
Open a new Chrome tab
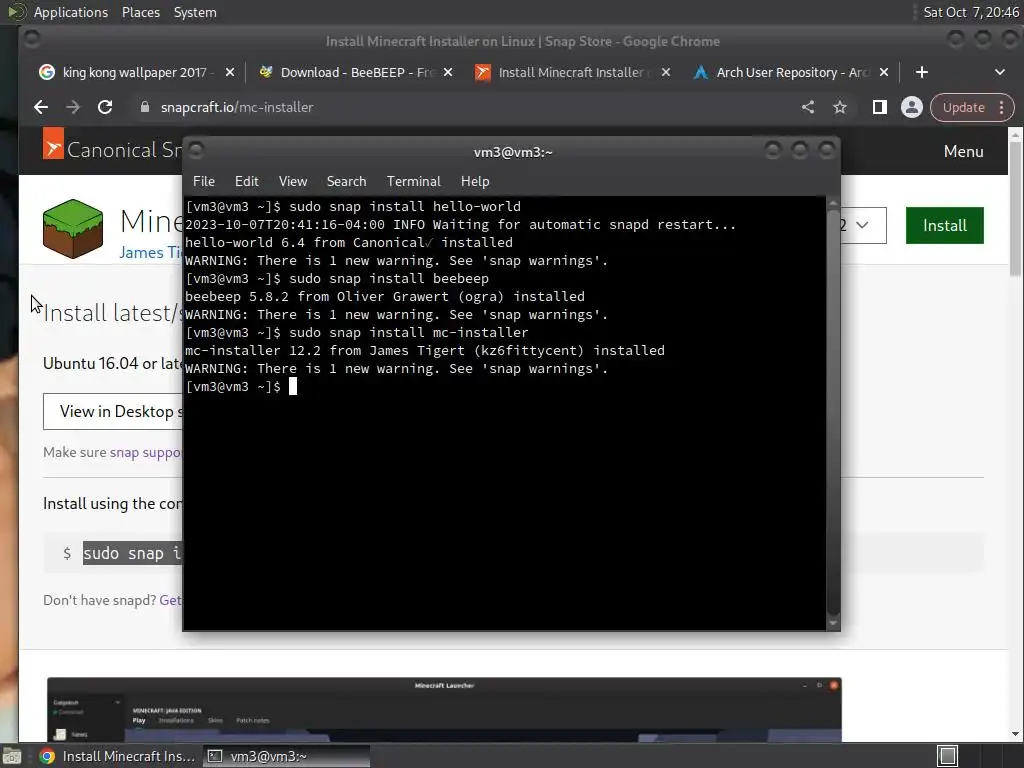click(921, 72)
